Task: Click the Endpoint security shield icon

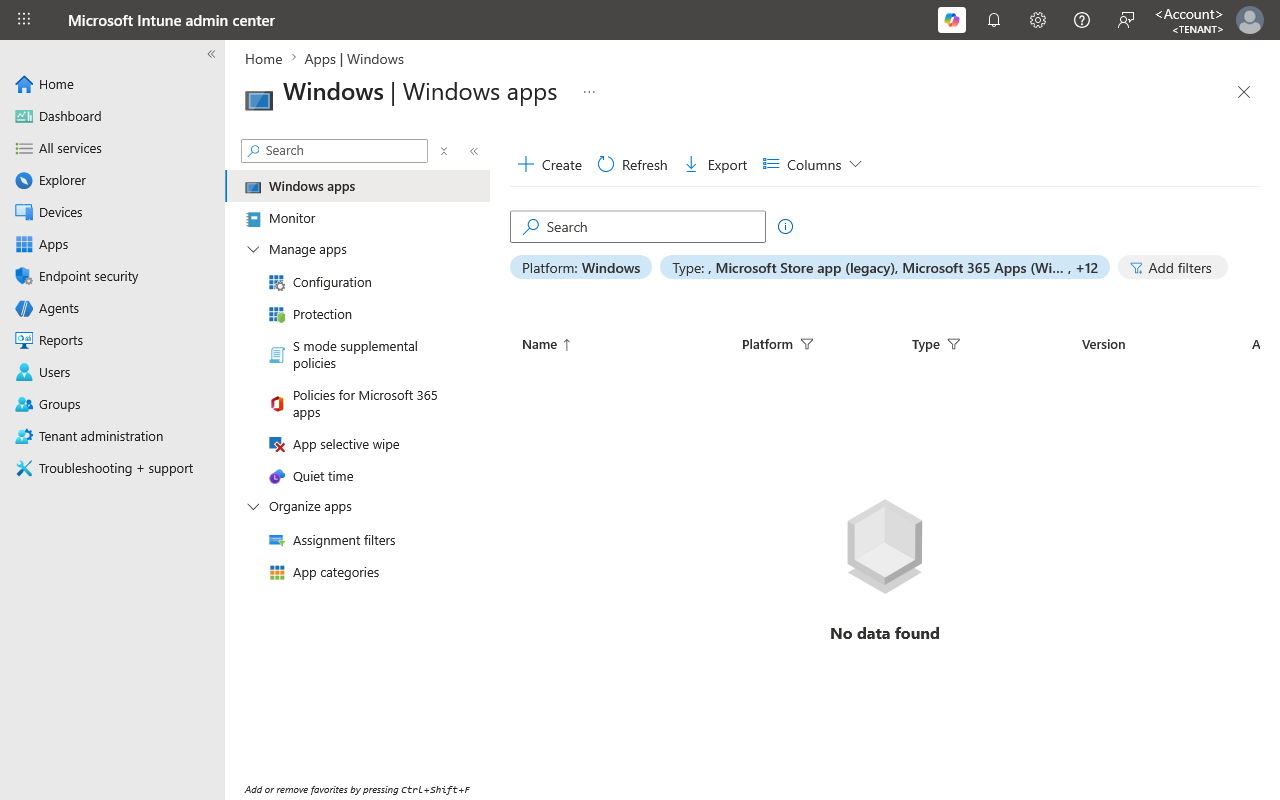Action: [x=24, y=277]
